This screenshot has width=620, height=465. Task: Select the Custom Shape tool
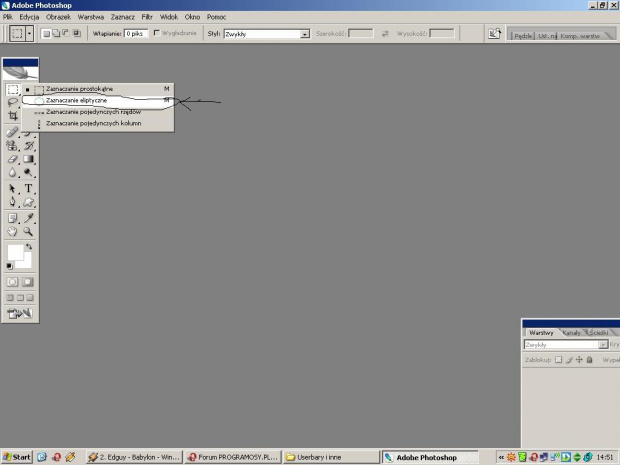point(28,202)
